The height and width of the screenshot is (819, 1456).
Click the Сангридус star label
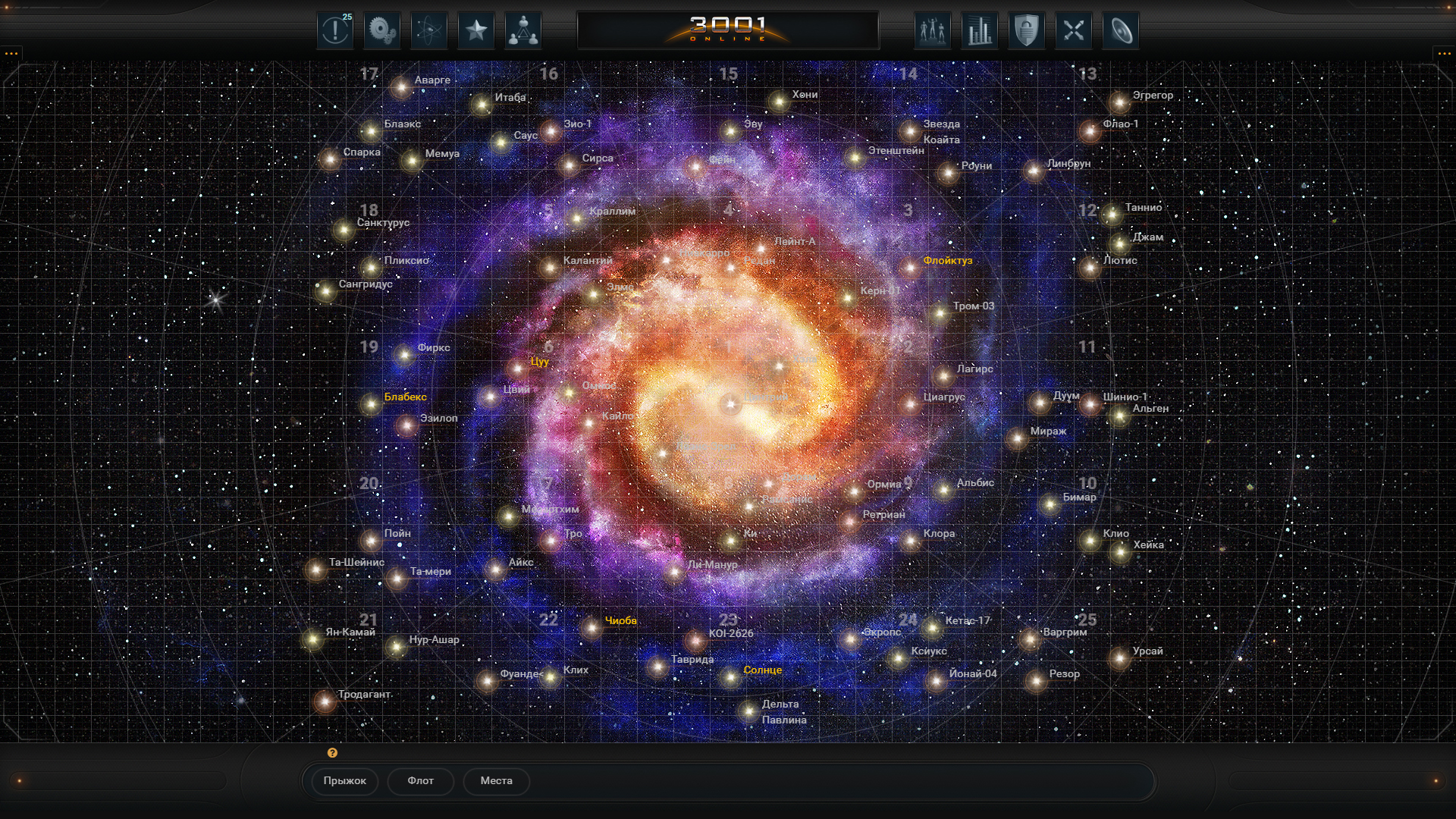pyautogui.click(x=366, y=284)
